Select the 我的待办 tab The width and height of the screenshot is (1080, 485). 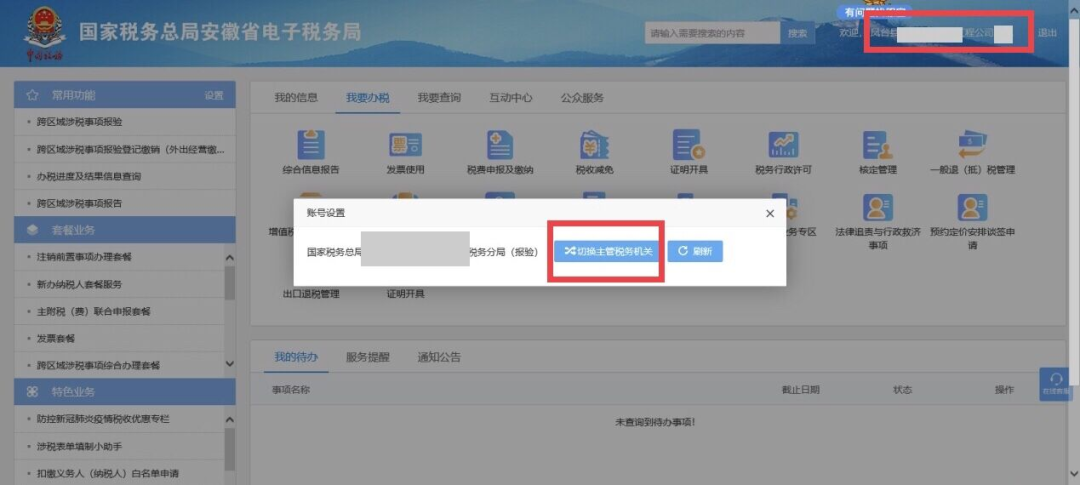[x=296, y=357]
